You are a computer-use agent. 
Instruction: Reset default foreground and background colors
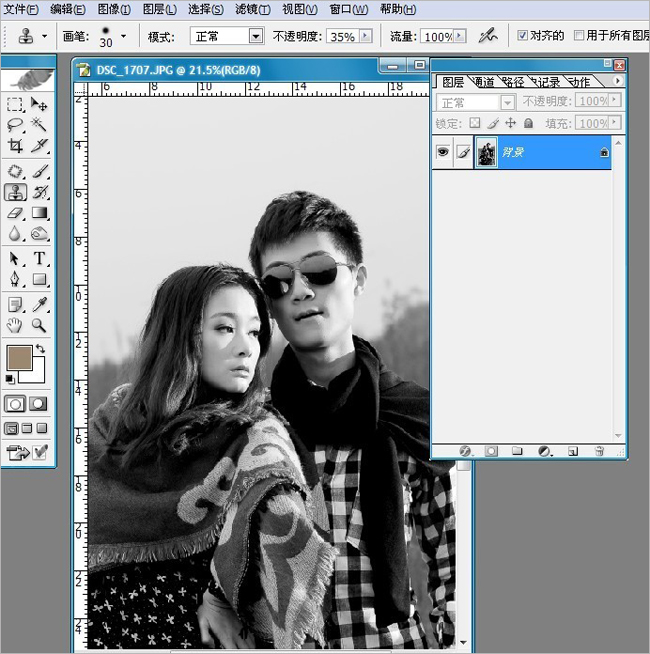(x=10, y=379)
